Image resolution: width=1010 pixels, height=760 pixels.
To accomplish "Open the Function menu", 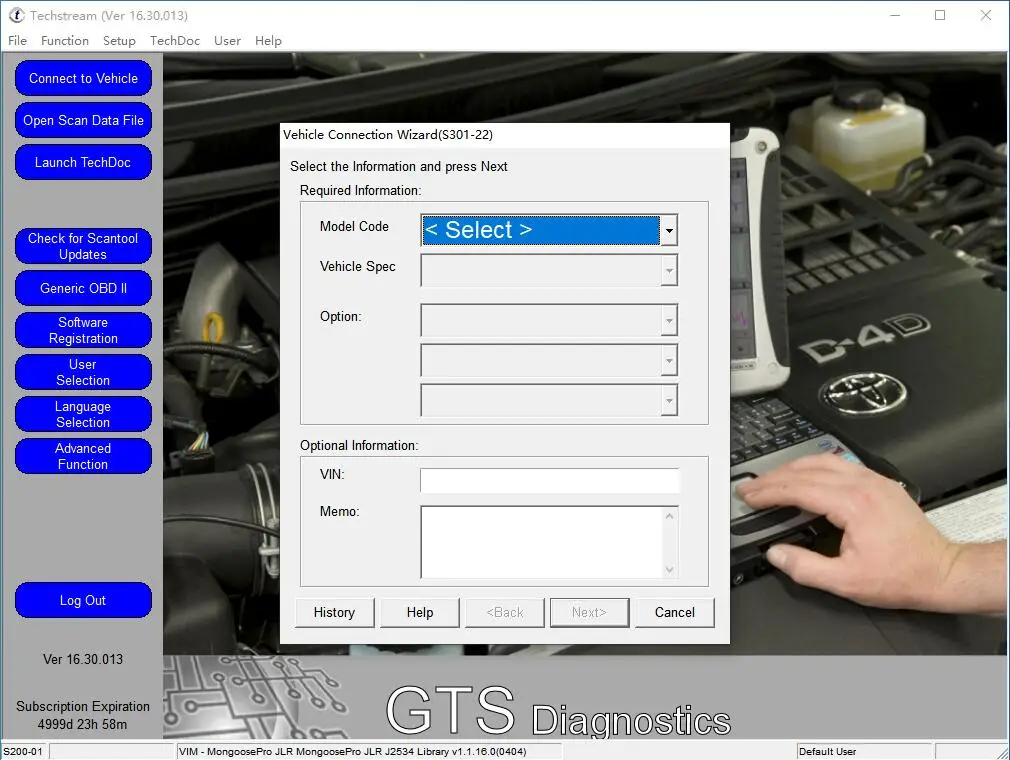I will pyautogui.click(x=64, y=41).
